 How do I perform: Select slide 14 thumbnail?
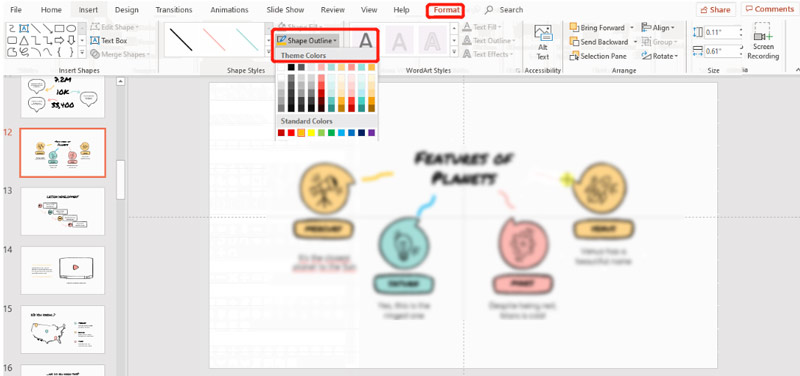[x=63, y=270]
